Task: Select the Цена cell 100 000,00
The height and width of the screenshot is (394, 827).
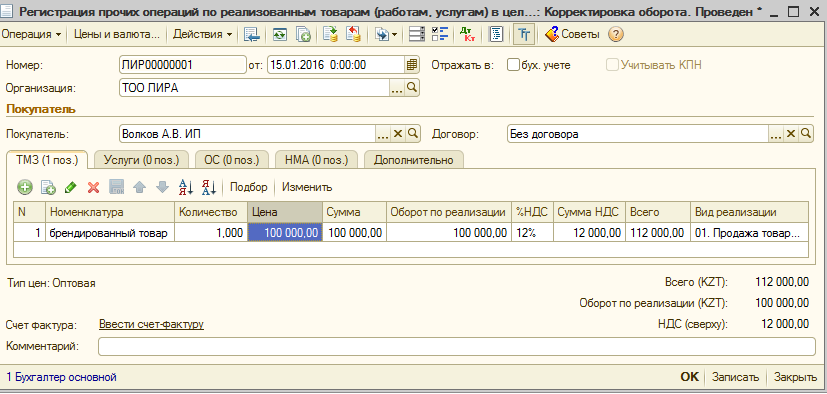Action: [x=285, y=233]
